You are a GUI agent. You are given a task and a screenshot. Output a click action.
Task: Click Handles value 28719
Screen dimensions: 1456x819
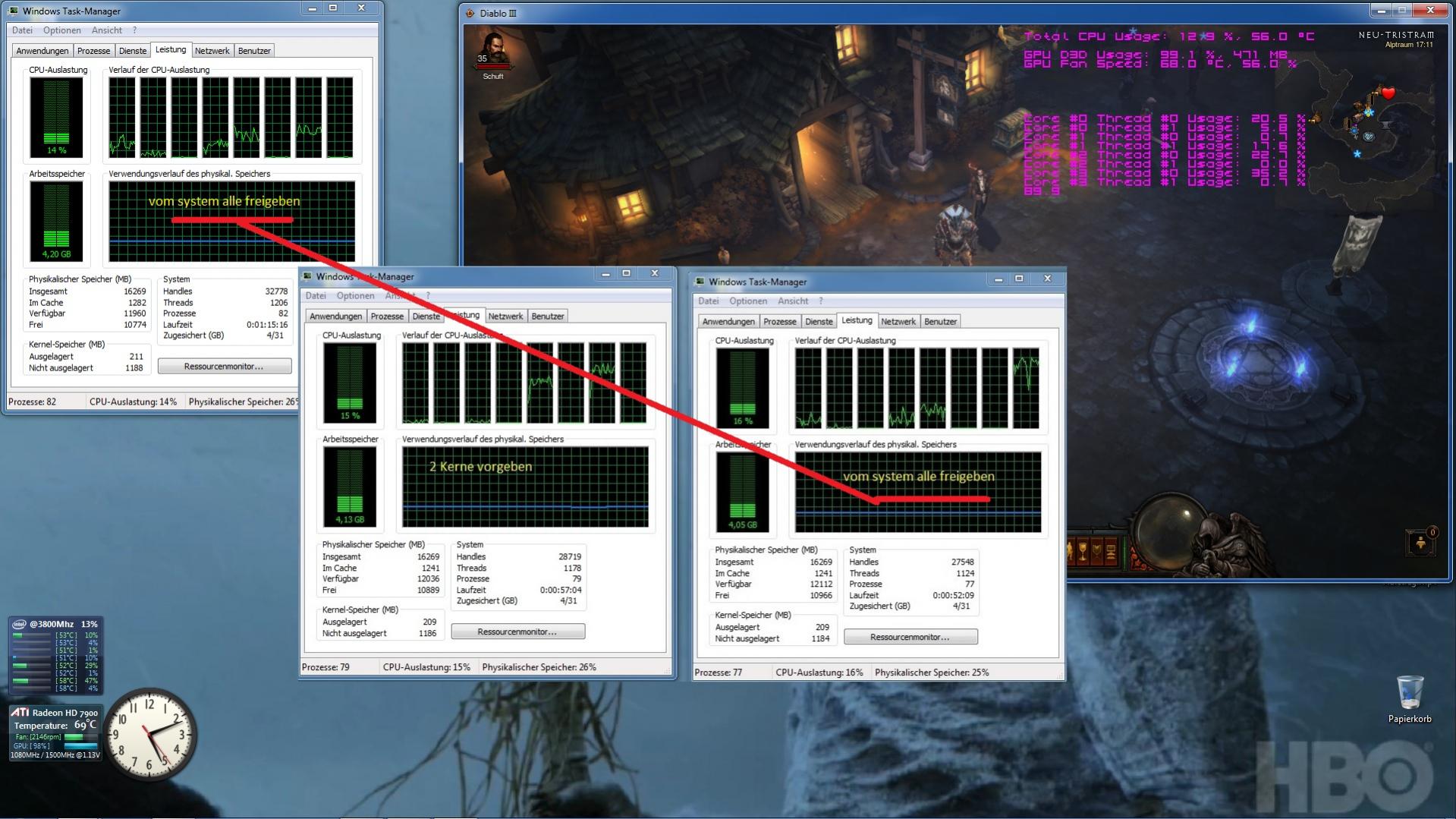[569, 556]
